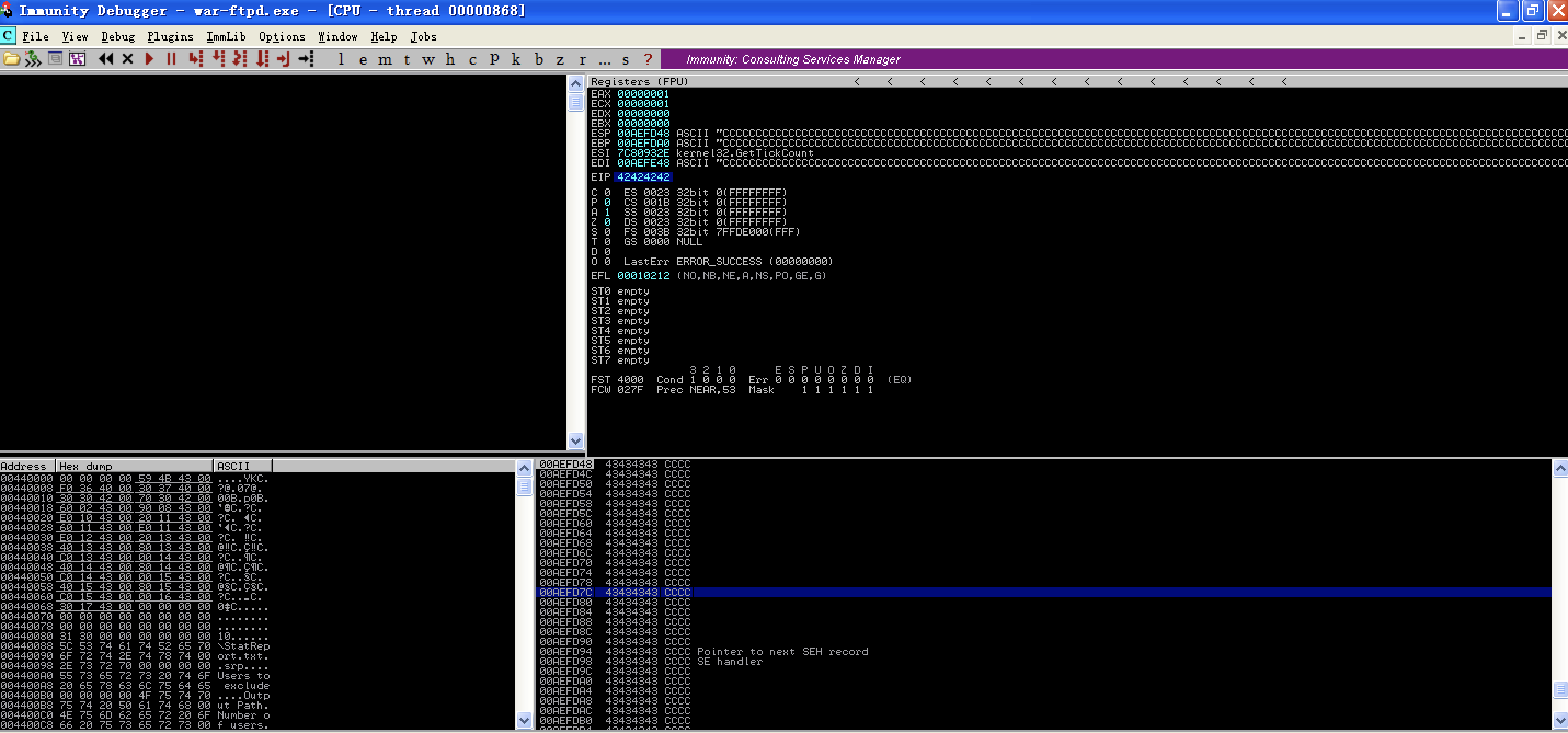This screenshot has height=733, width=1568.
Task: Click the ASCII column header in dump
Action: click(x=243, y=466)
